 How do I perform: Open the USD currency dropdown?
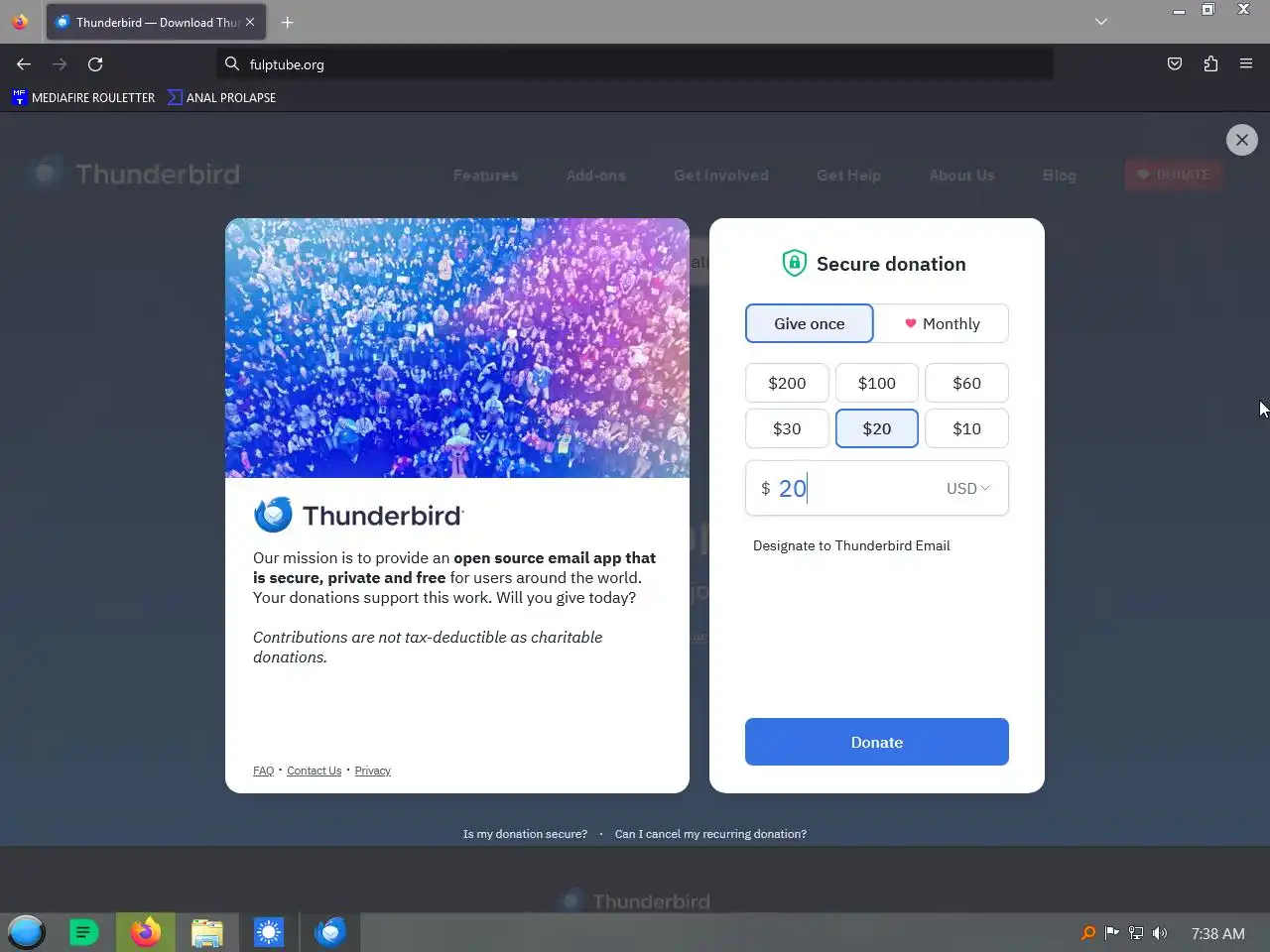click(967, 488)
